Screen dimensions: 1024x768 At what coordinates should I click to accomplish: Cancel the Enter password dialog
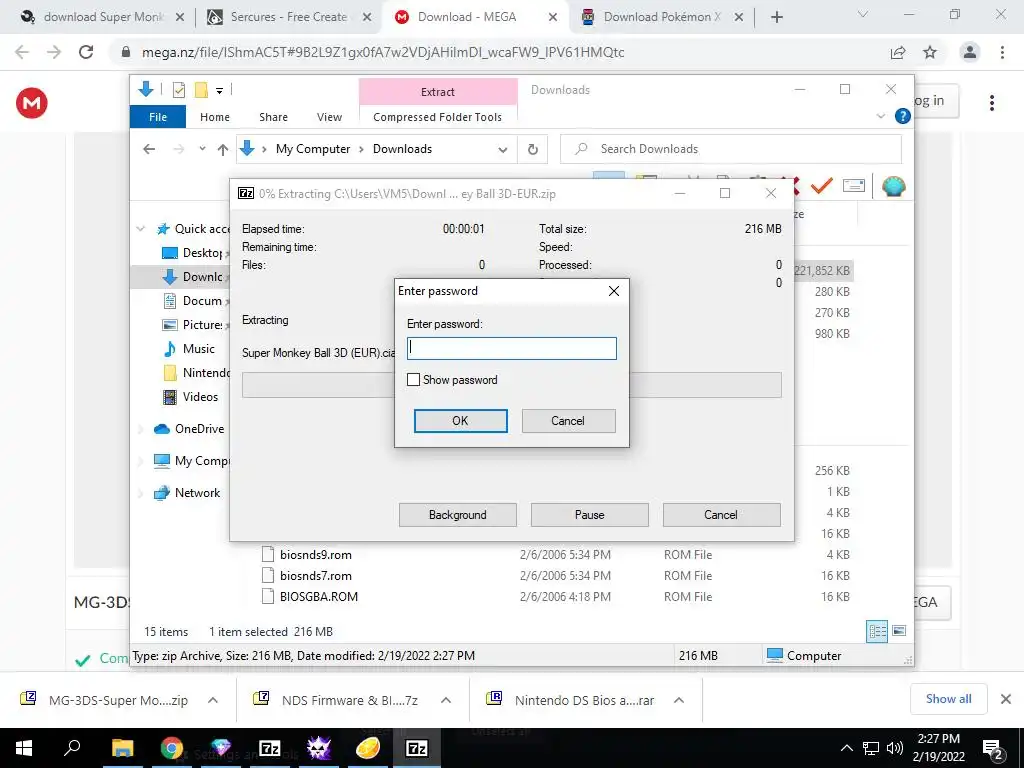pyautogui.click(x=568, y=421)
